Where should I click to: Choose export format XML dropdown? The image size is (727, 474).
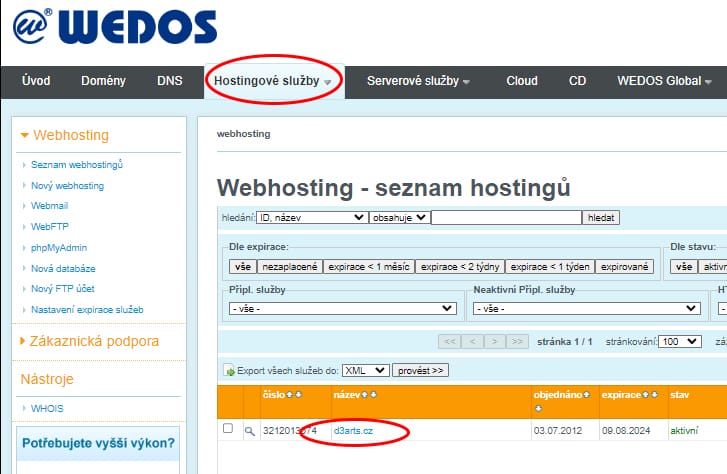tap(365, 371)
